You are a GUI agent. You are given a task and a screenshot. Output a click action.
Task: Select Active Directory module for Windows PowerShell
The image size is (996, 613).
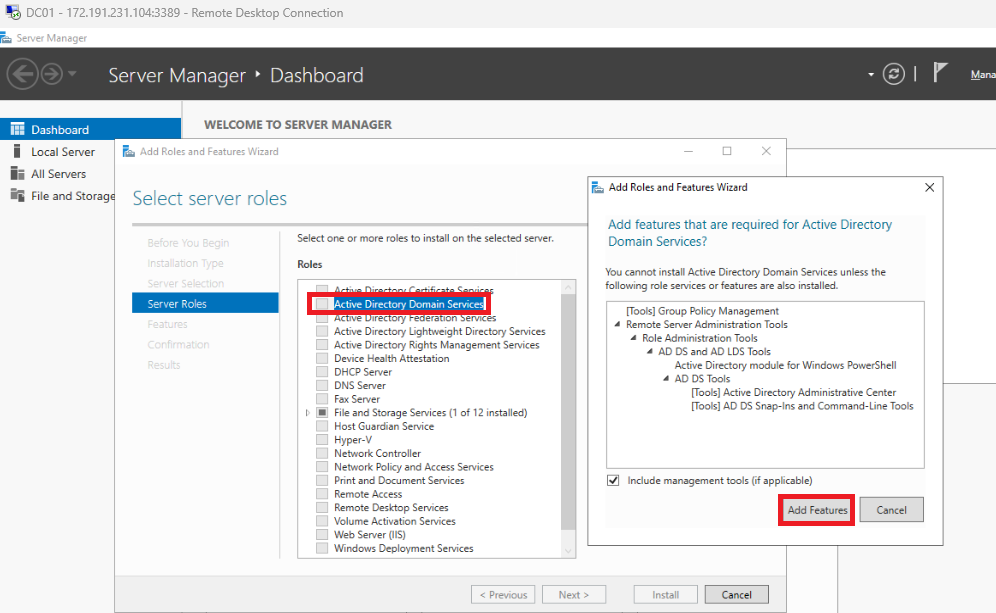[785, 365]
